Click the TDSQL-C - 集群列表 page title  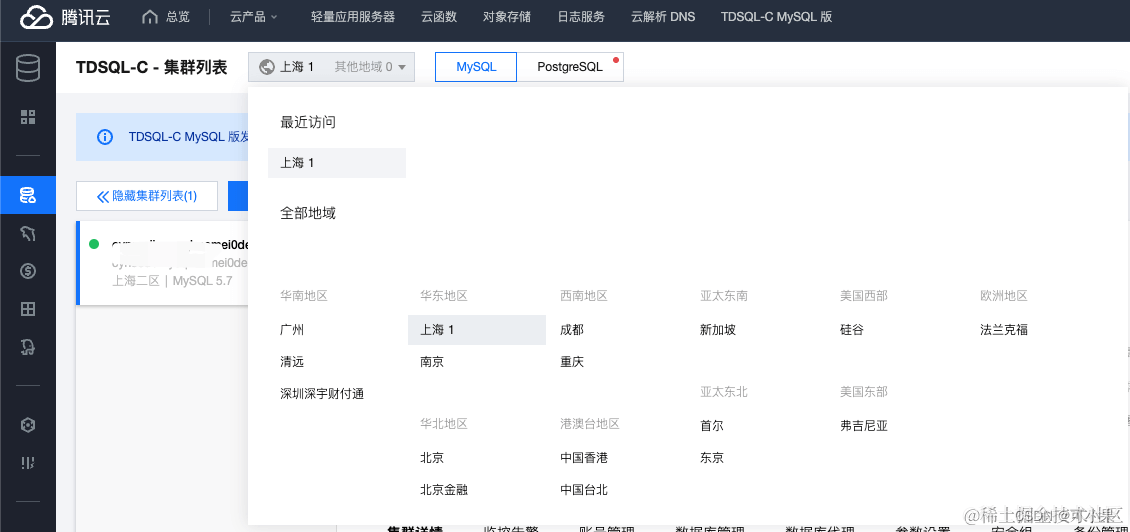(151, 67)
